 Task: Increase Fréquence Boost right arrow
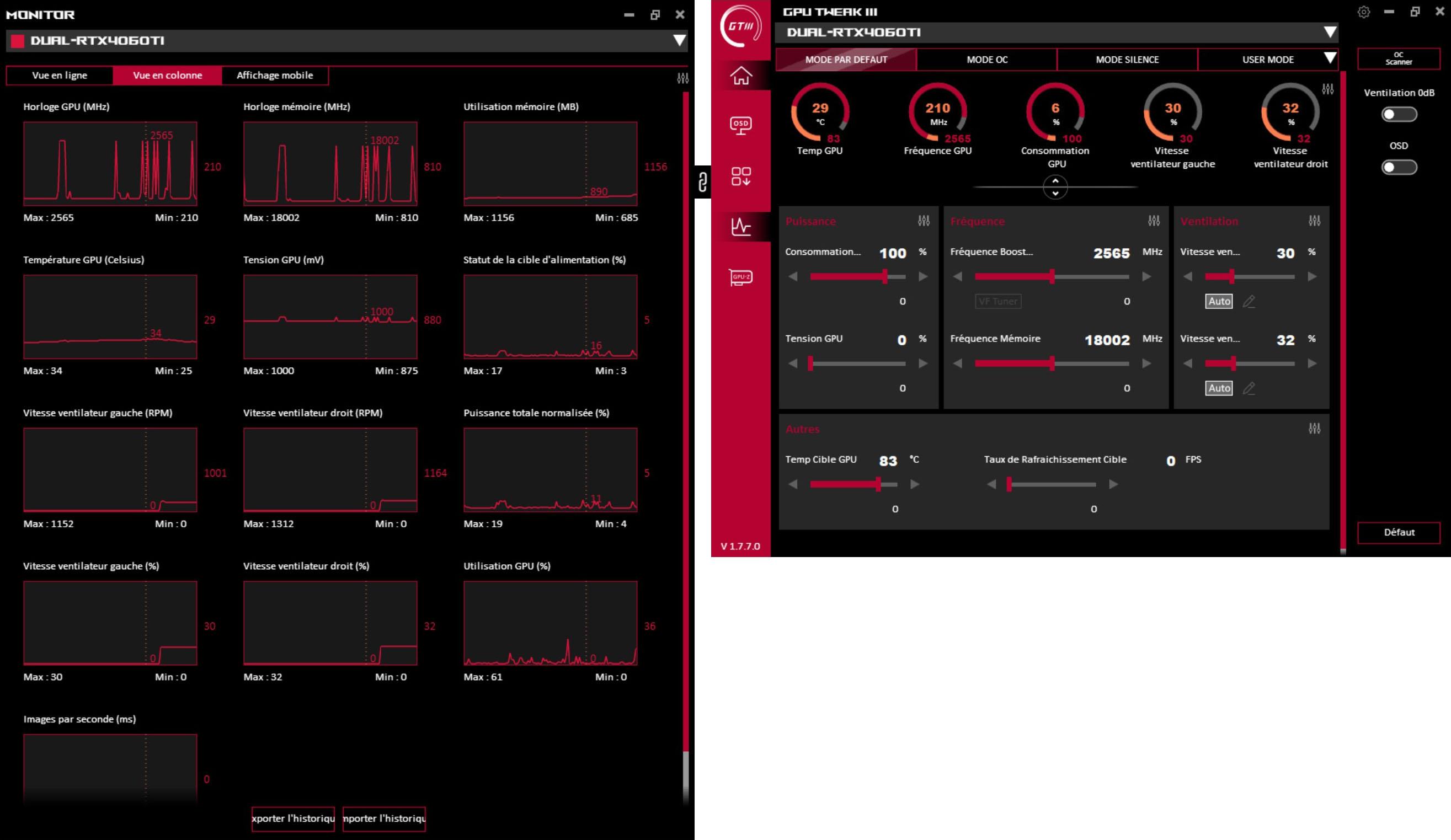point(1146,276)
